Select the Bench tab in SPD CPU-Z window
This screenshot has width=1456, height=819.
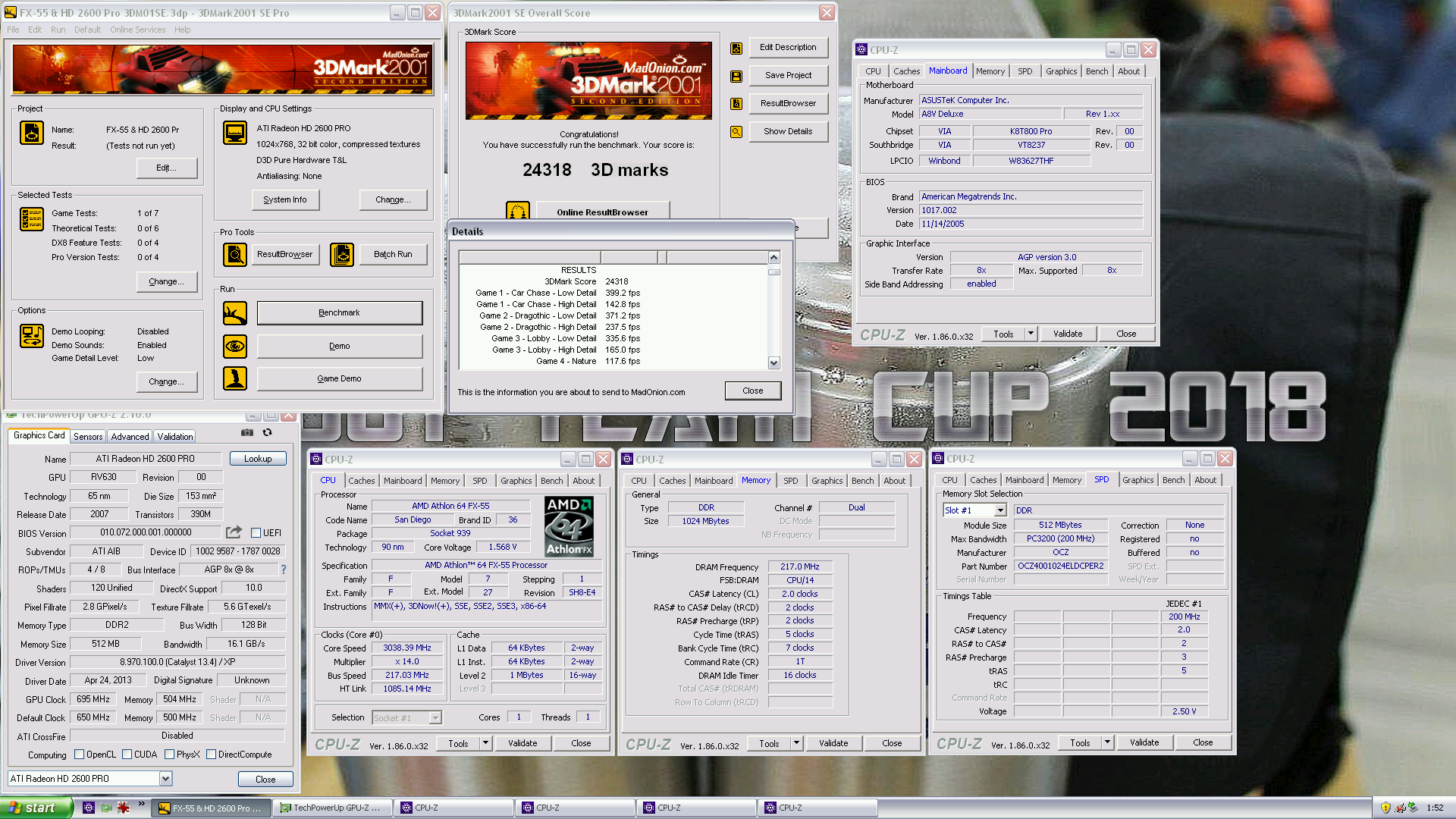(1173, 480)
